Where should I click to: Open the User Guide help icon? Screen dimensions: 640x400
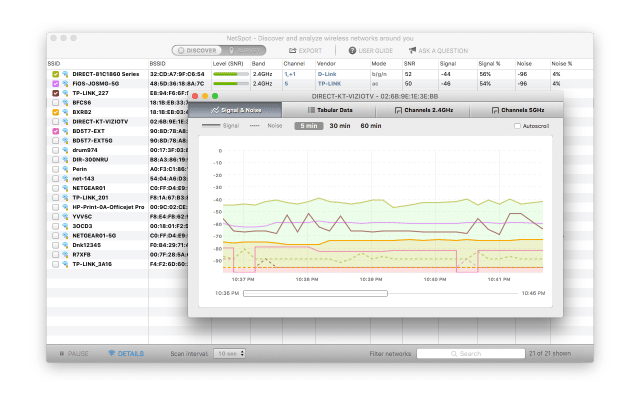tap(352, 51)
